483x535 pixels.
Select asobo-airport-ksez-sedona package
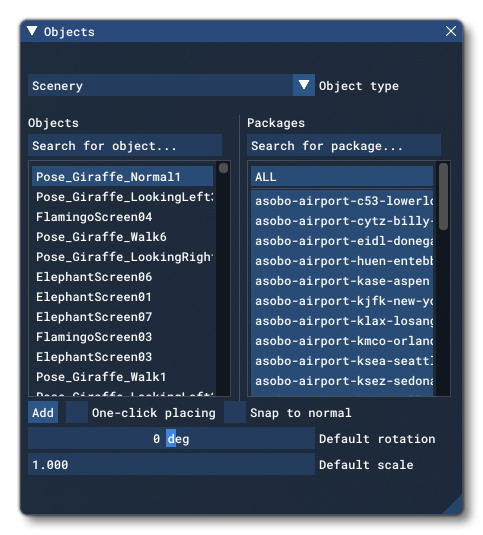342,381
